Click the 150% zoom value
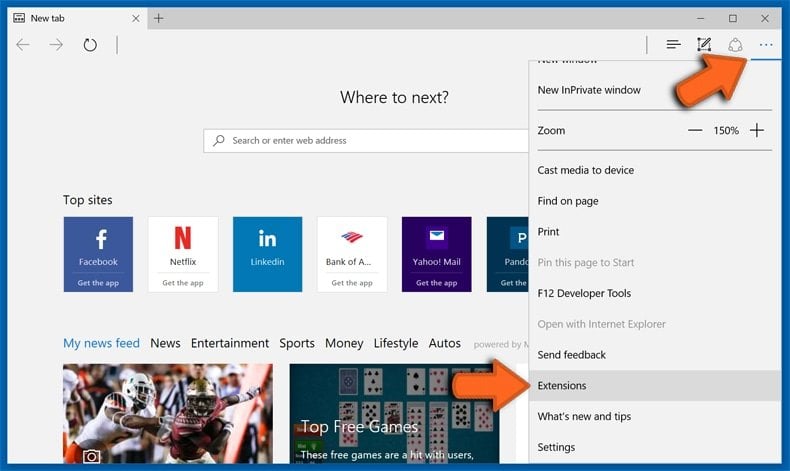 coord(726,131)
